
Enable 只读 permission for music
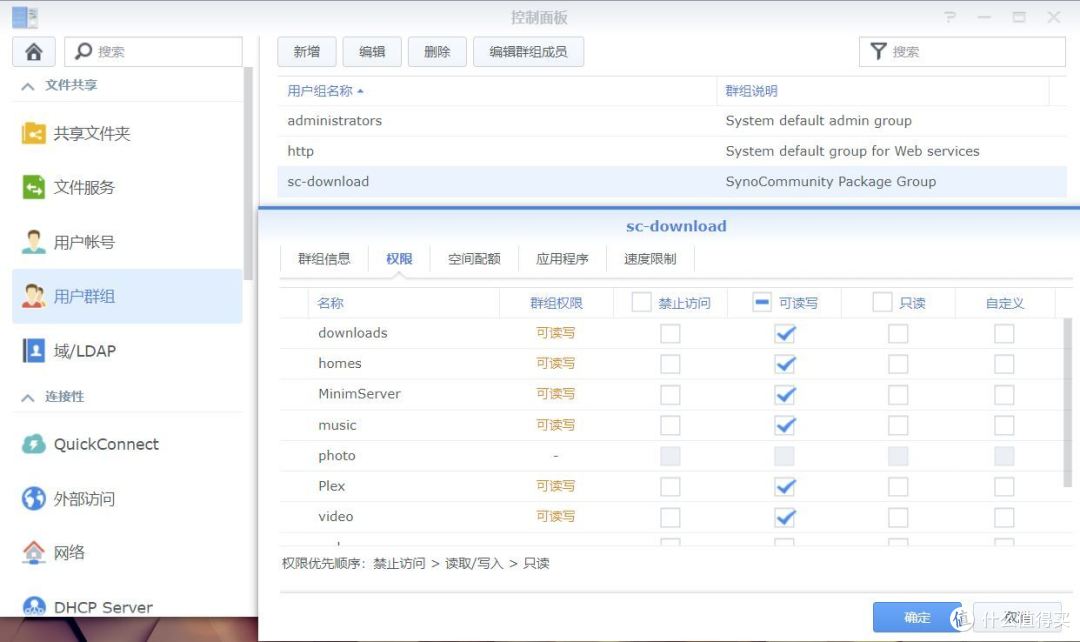[x=897, y=424]
